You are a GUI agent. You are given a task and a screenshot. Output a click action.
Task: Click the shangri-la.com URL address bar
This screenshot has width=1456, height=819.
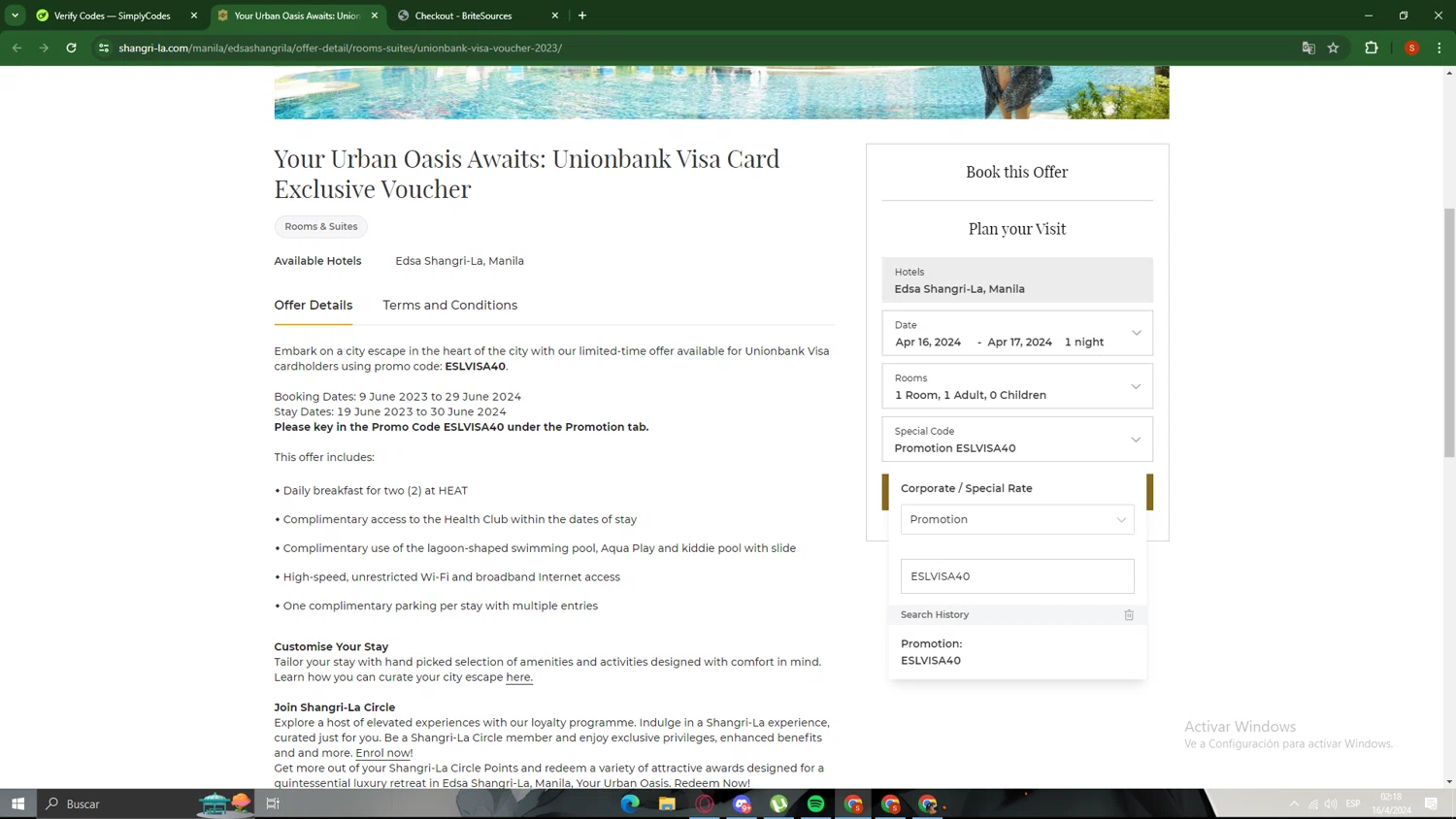click(x=340, y=48)
